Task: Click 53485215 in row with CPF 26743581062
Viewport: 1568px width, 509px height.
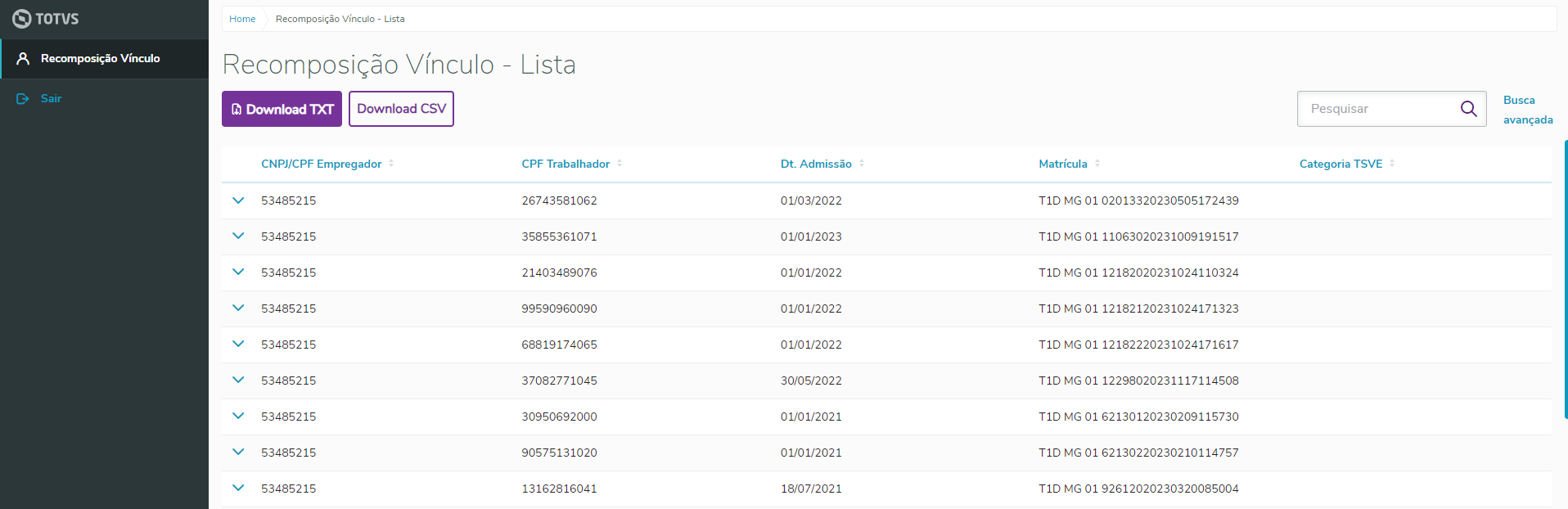Action: pyautogui.click(x=288, y=200)
